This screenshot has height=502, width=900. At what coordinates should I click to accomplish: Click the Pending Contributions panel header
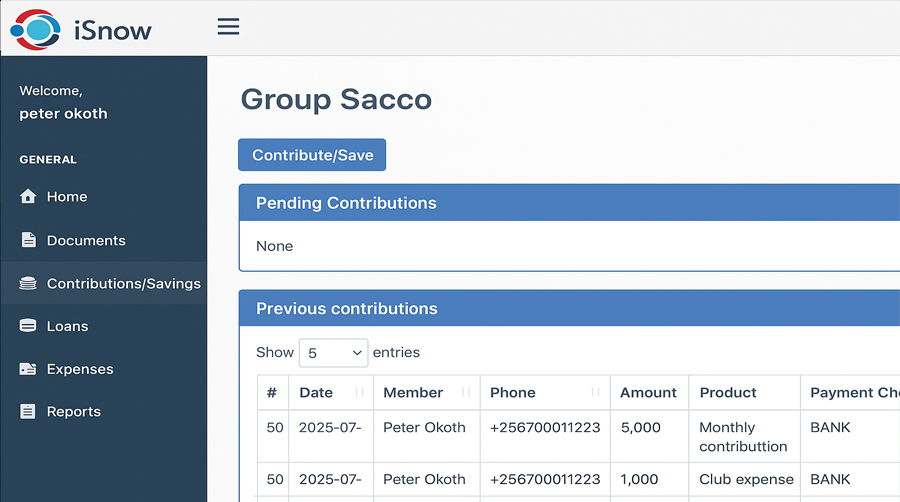click(x=346, y=203)
